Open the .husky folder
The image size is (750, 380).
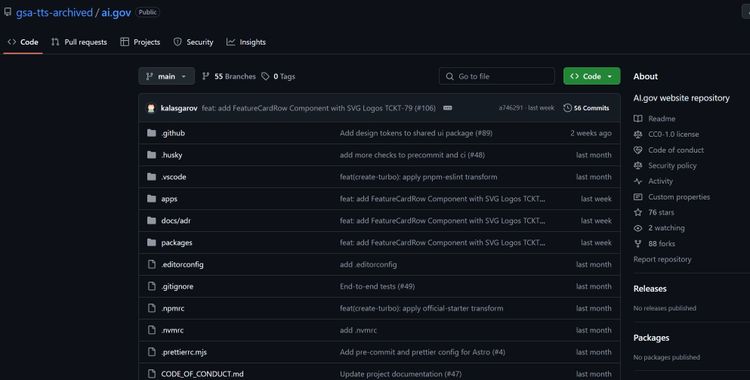[x=172, y=155]
